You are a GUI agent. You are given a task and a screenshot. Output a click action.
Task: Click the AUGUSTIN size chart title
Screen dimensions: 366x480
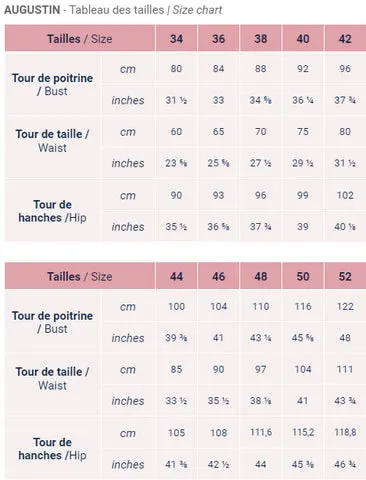pyautogui.click(x=113, y=10)
